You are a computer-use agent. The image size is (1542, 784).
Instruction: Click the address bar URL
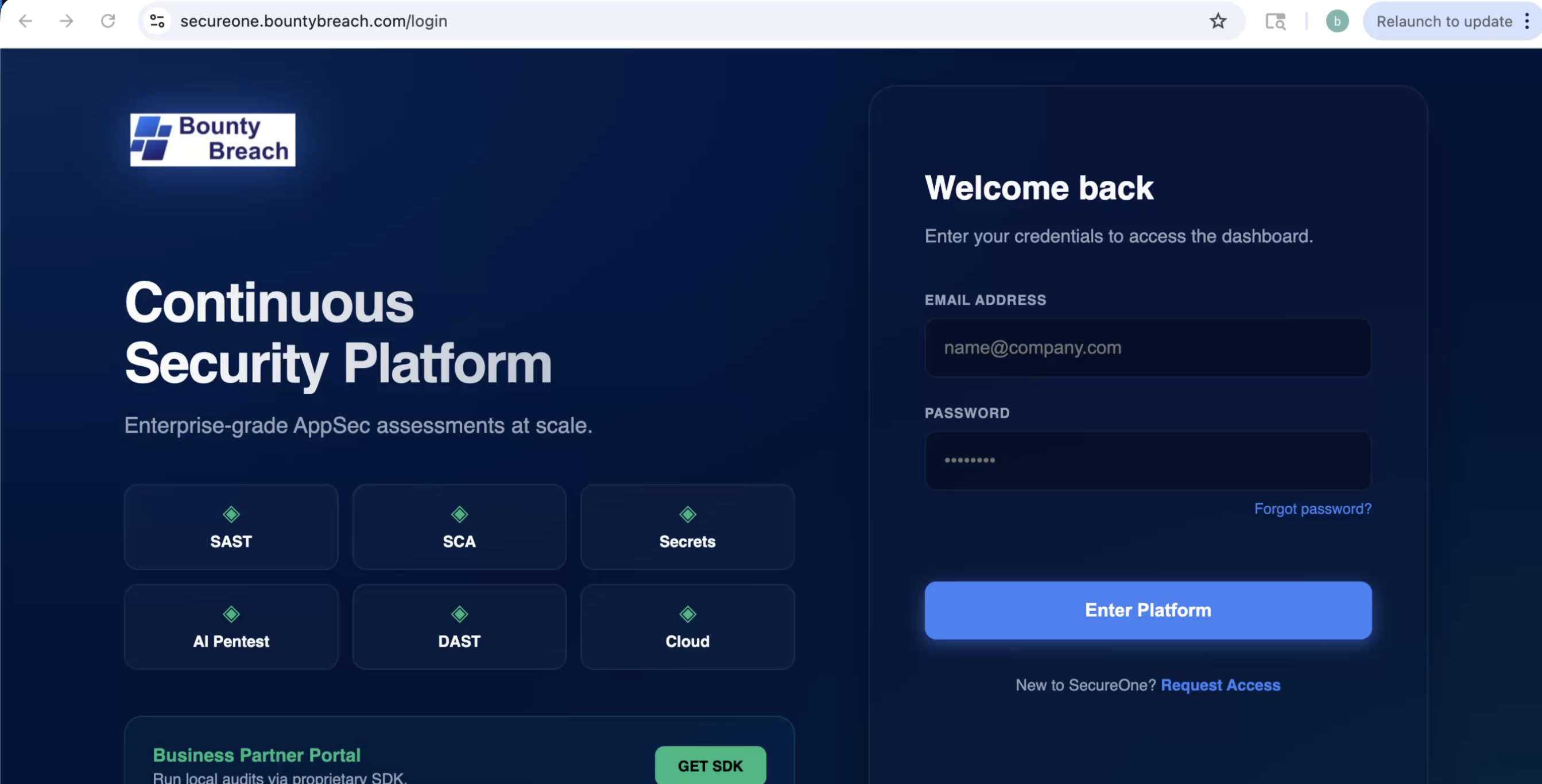point(313,22)
